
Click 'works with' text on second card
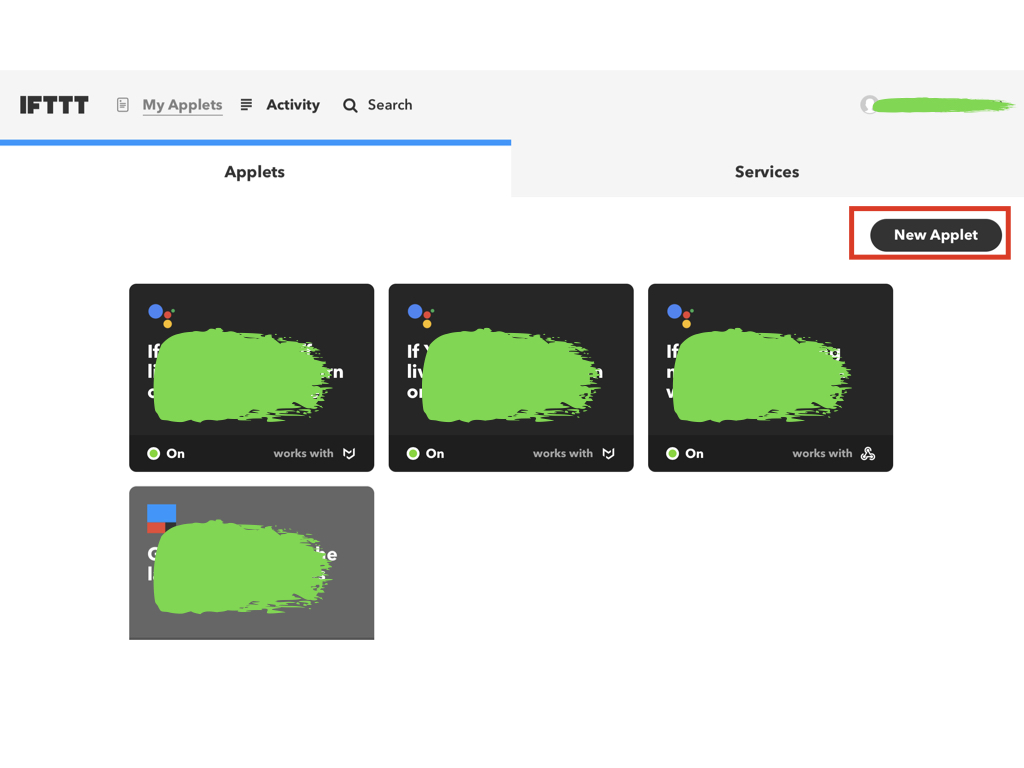coord(563,453)
